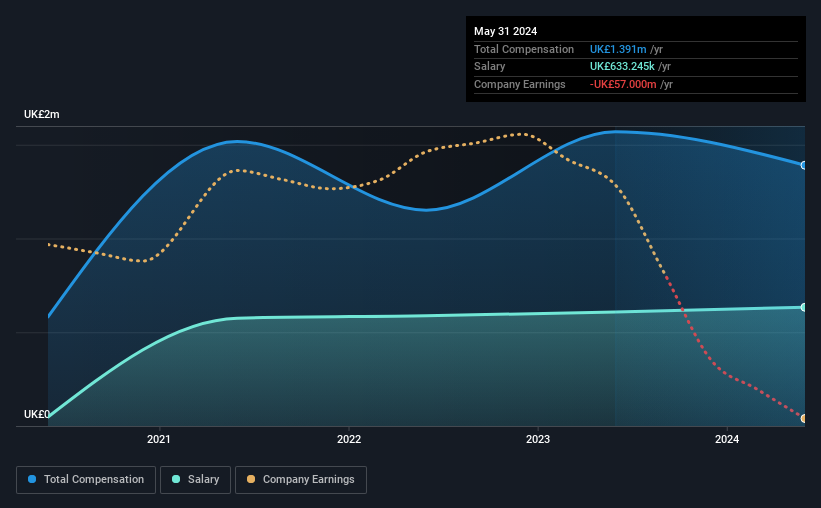Image resolution: width=821 pixels, height=508 pixels.
Task: Click the 2022 axis label
Action: point(349,439)
